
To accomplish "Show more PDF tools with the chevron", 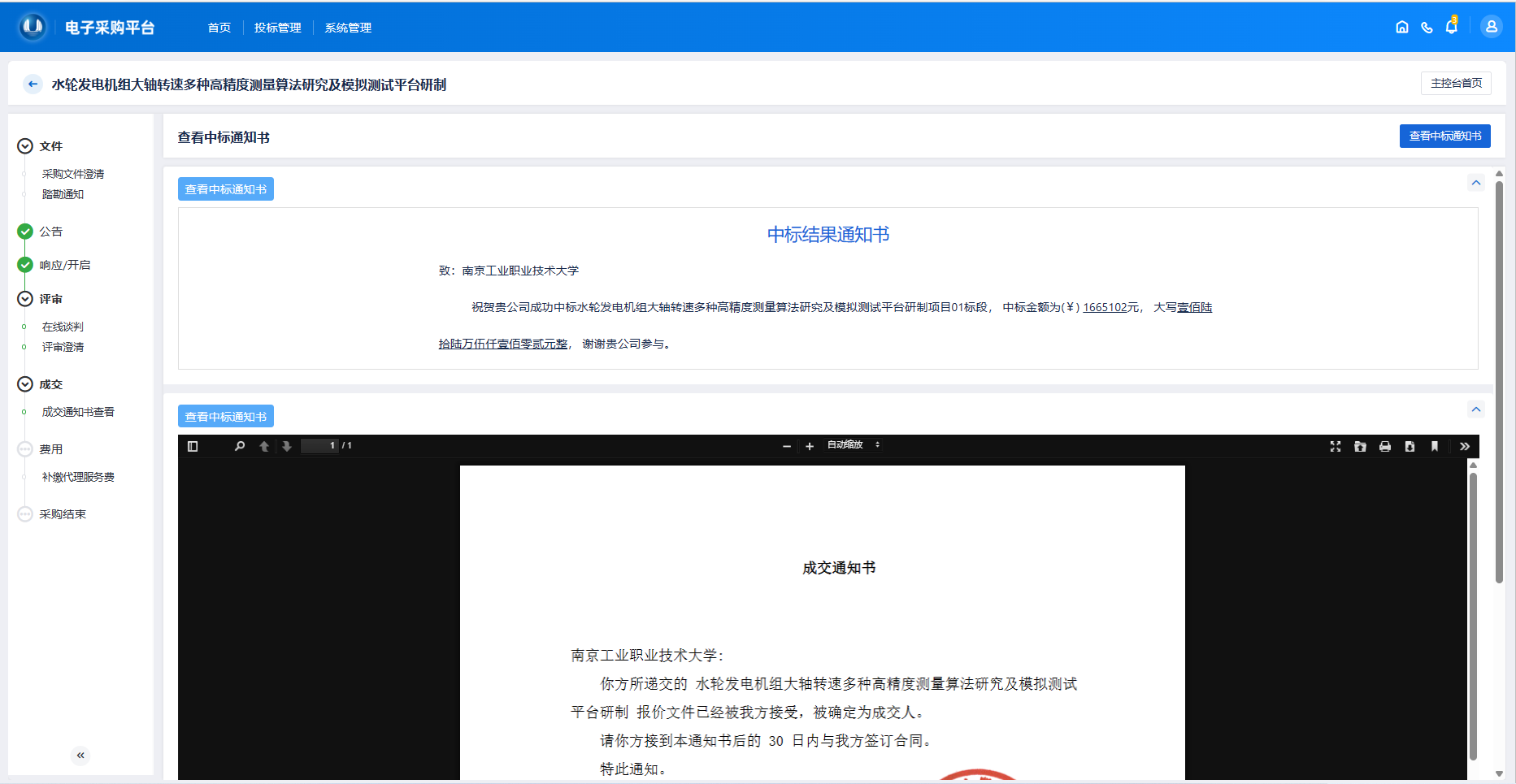I will [x=1465, y=446].
